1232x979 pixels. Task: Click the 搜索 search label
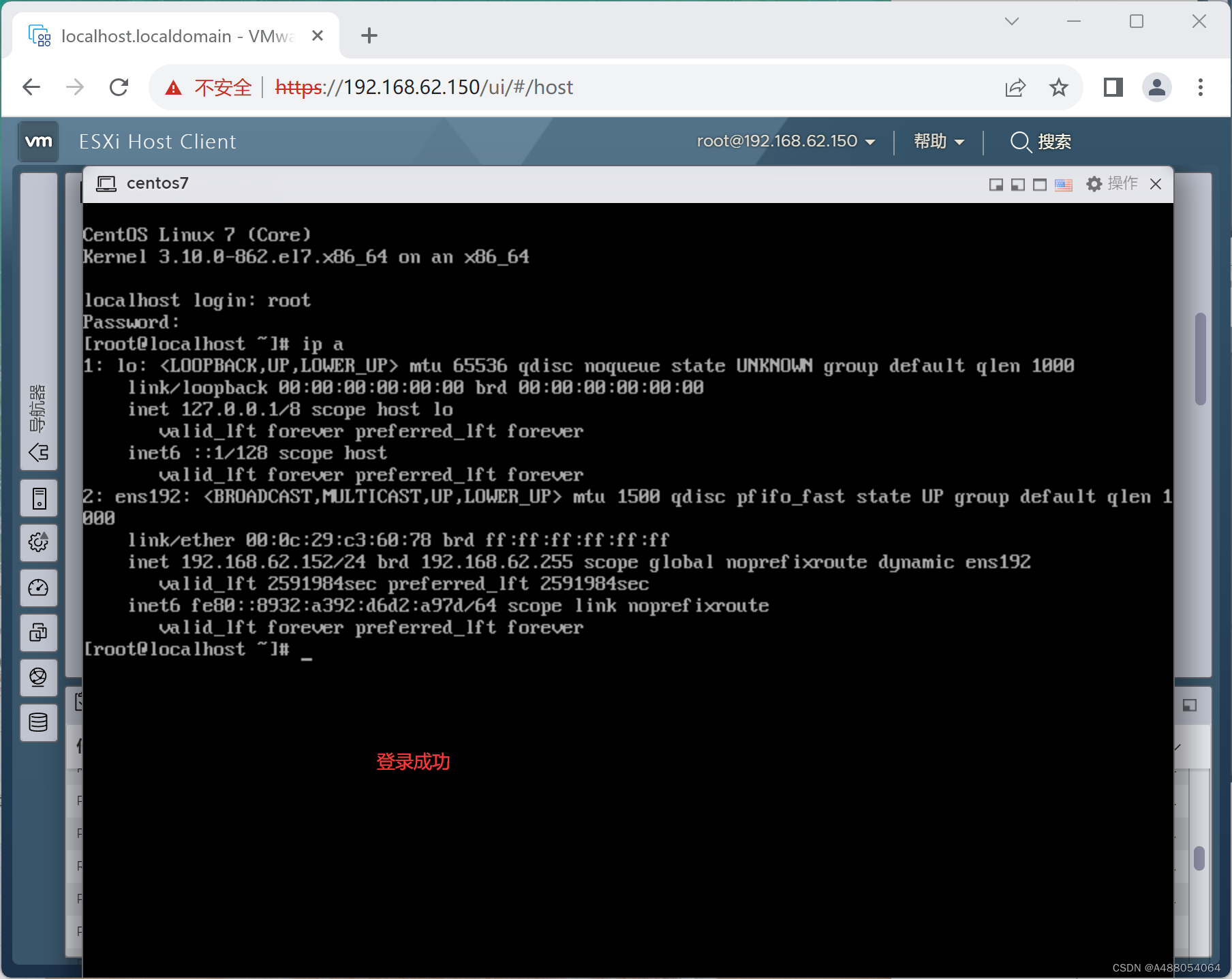(1055, 142)
